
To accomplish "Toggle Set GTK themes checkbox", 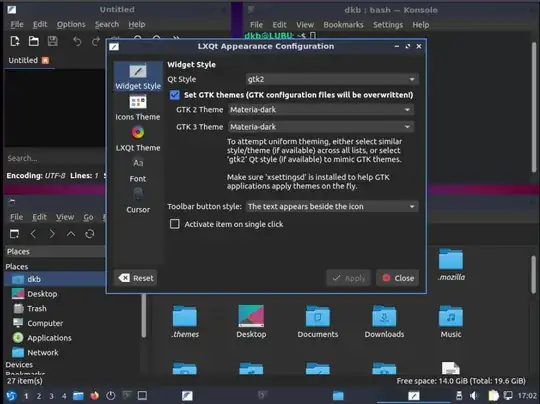I will (x=175, y=95).
